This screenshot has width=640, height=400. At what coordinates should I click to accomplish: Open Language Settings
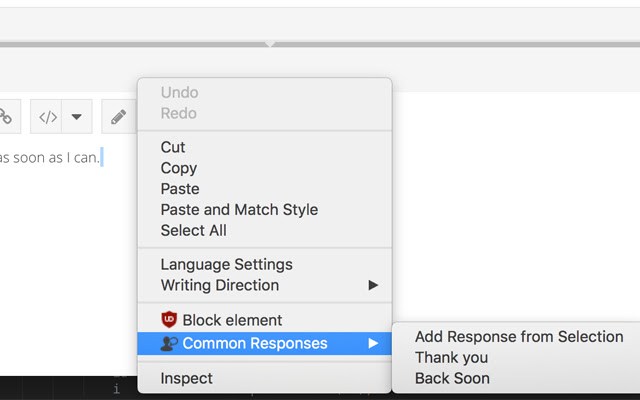coord(226,264)
